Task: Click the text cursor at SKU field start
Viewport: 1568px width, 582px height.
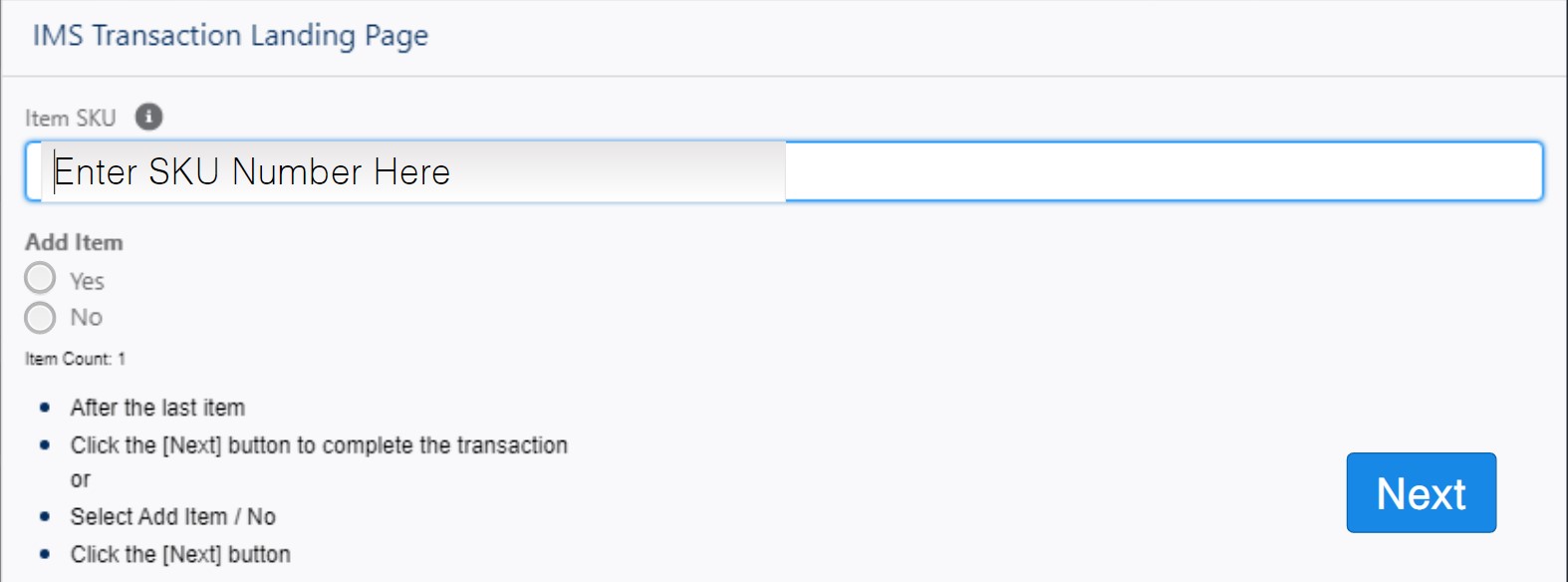Action: coord(54,171)
